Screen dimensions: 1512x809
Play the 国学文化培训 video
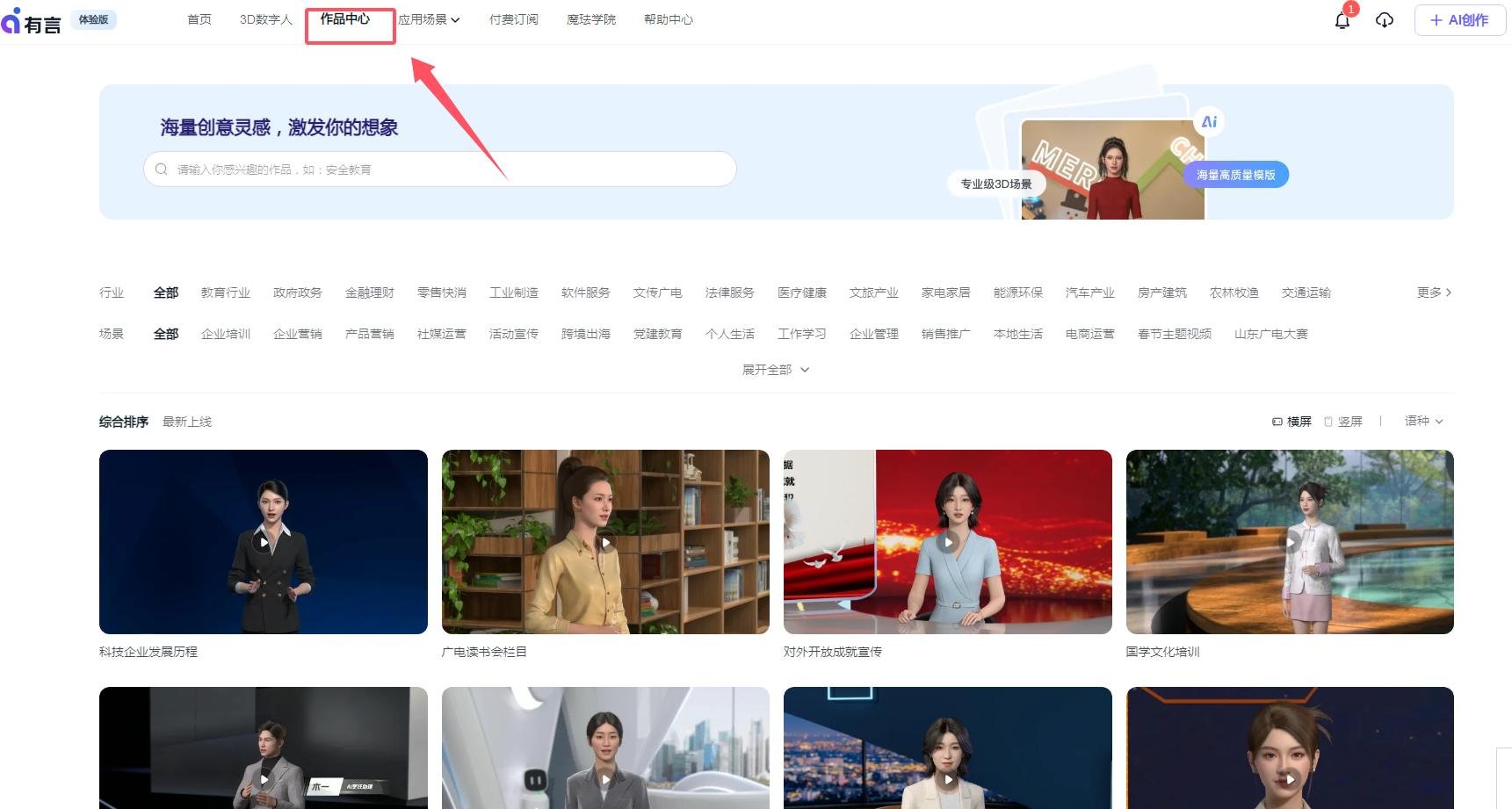pos(1289,542)
